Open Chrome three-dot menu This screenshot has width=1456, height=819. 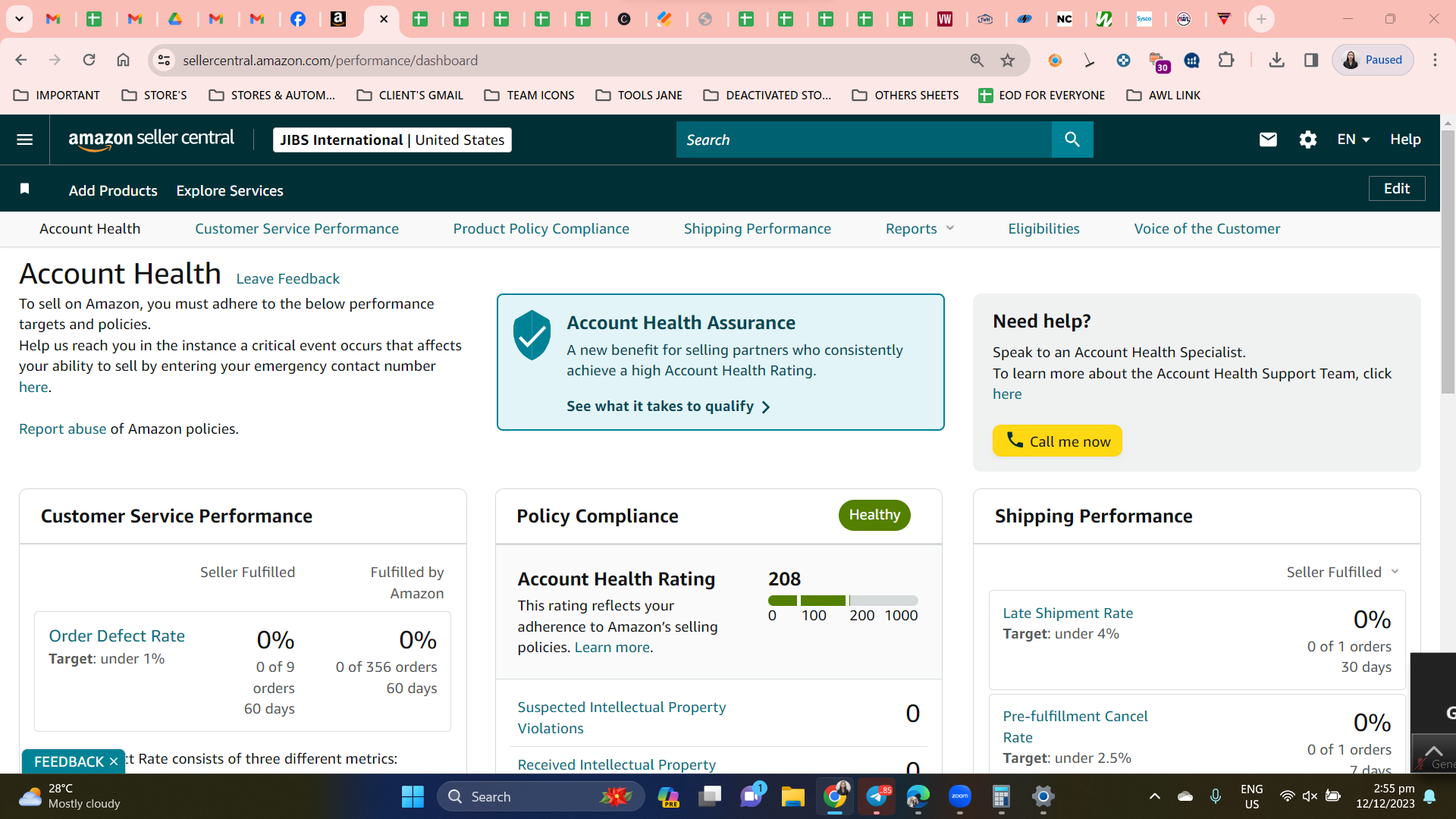[x=1435, y=60]
